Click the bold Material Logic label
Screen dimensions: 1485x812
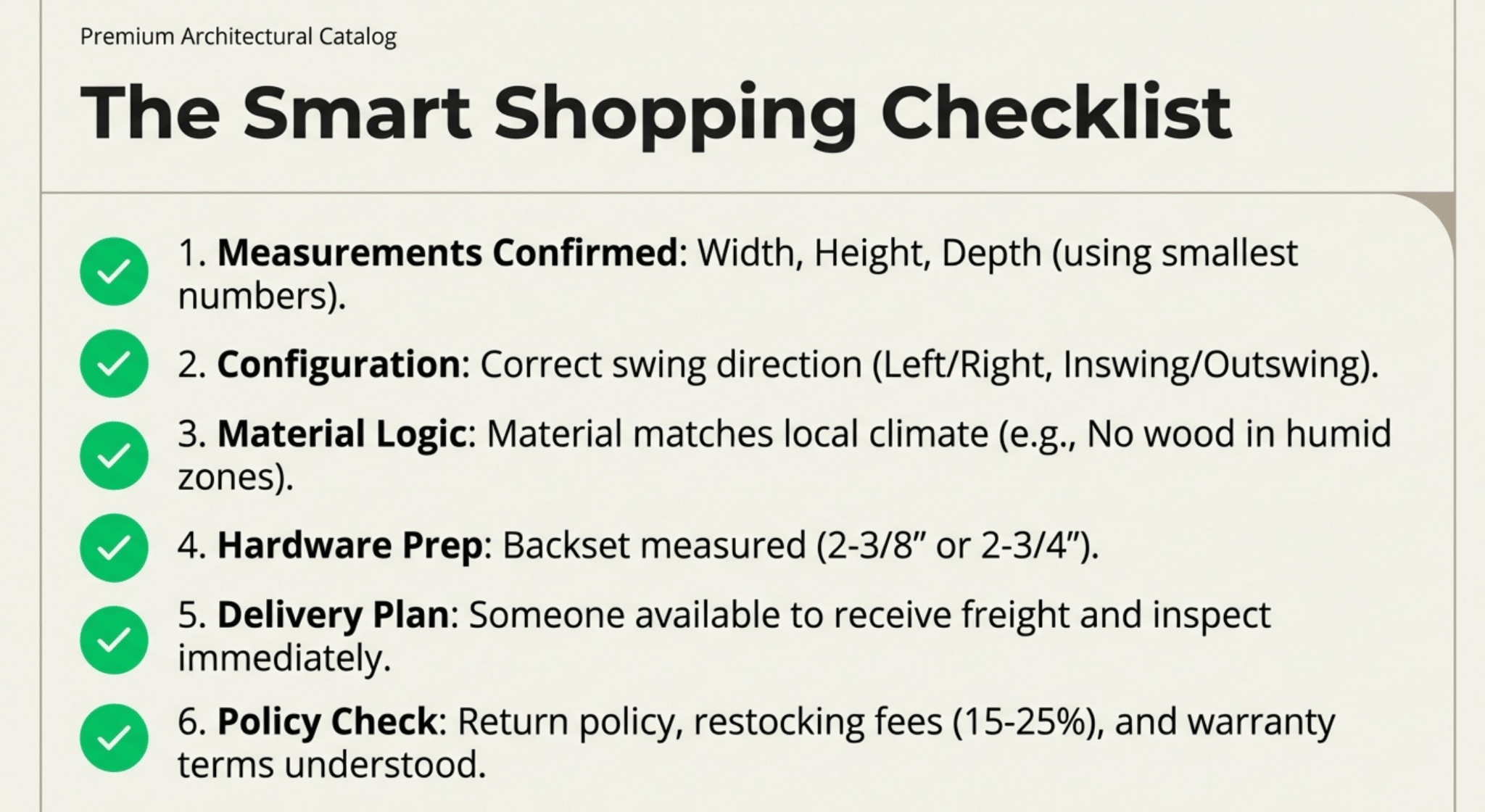coord(342,434)
